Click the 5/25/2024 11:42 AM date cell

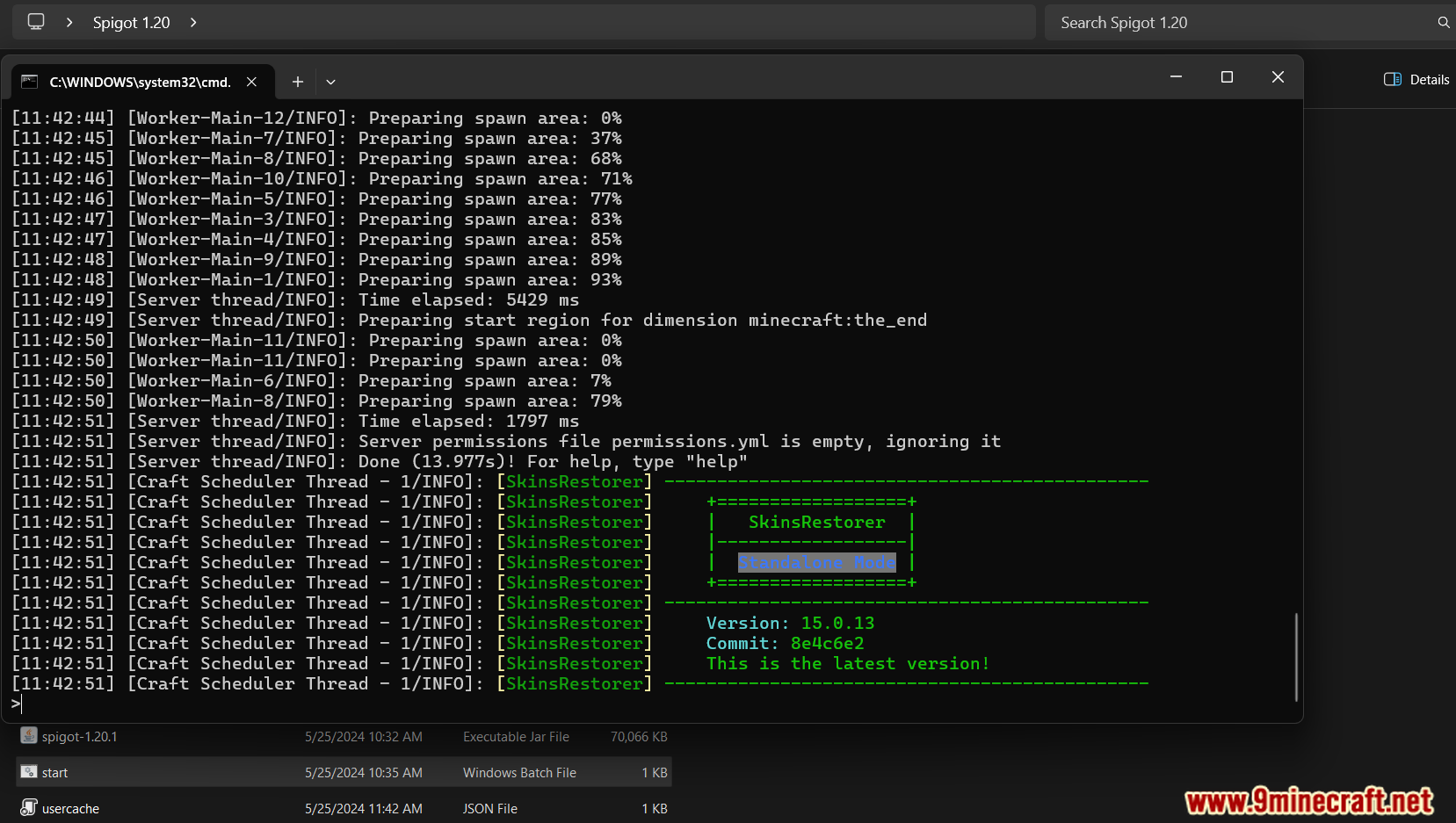(364, 809)
